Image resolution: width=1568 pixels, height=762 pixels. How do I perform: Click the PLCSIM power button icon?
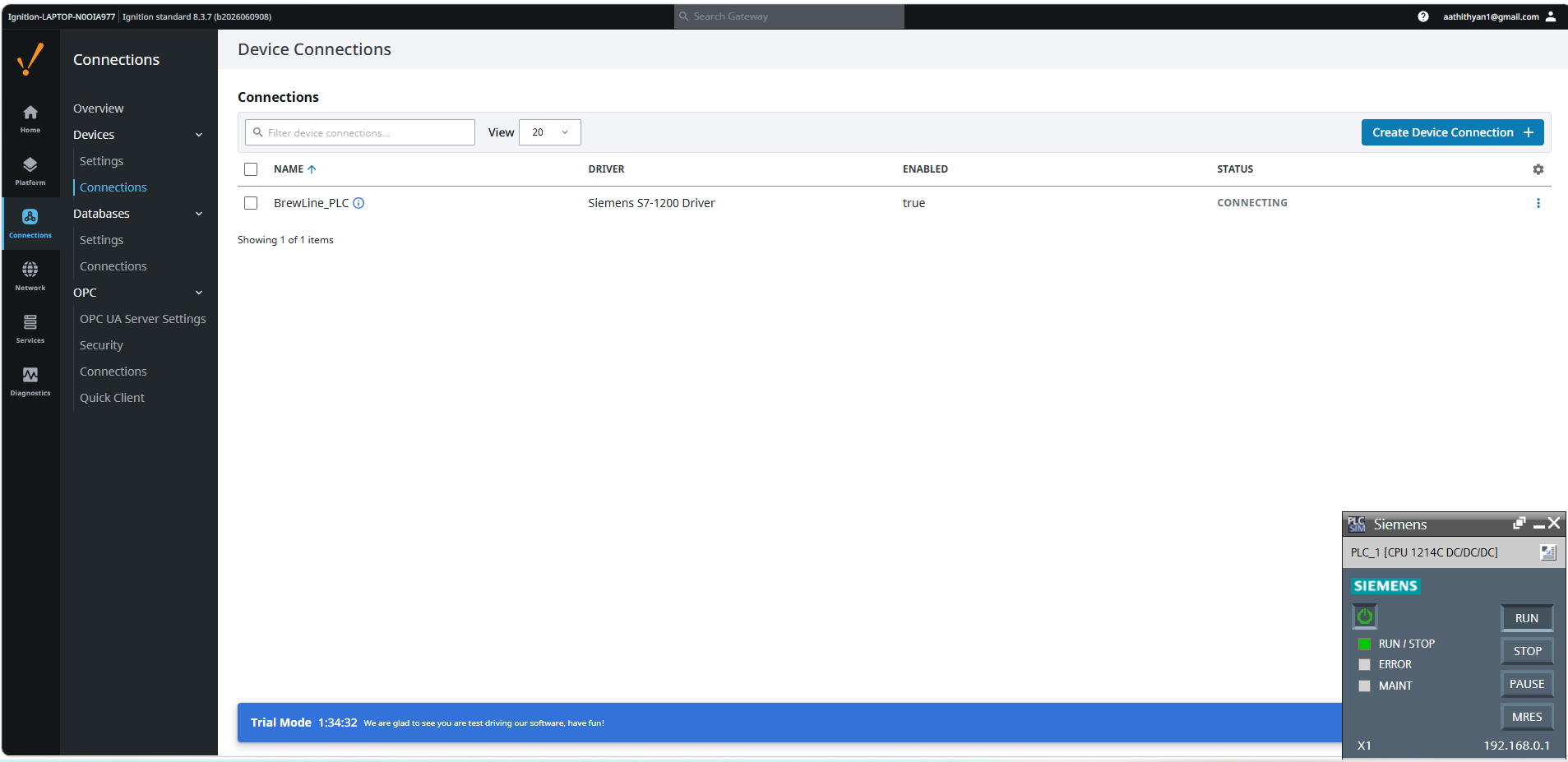1365,616
